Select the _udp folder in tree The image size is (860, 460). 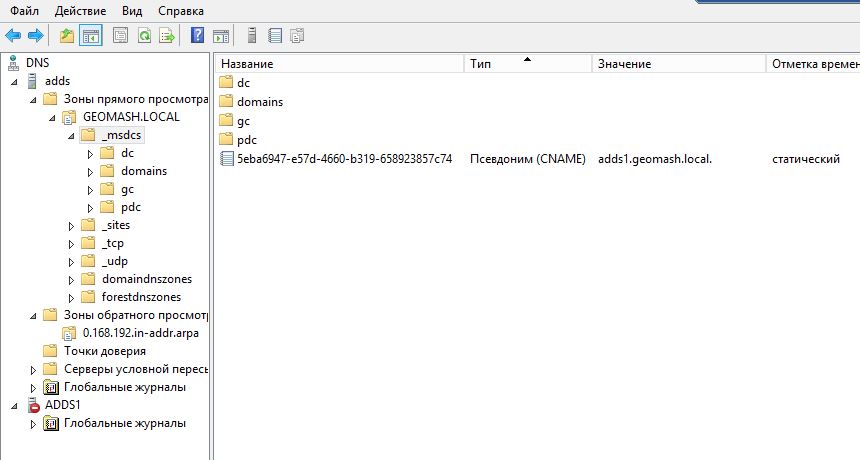(x=115, y=262)
